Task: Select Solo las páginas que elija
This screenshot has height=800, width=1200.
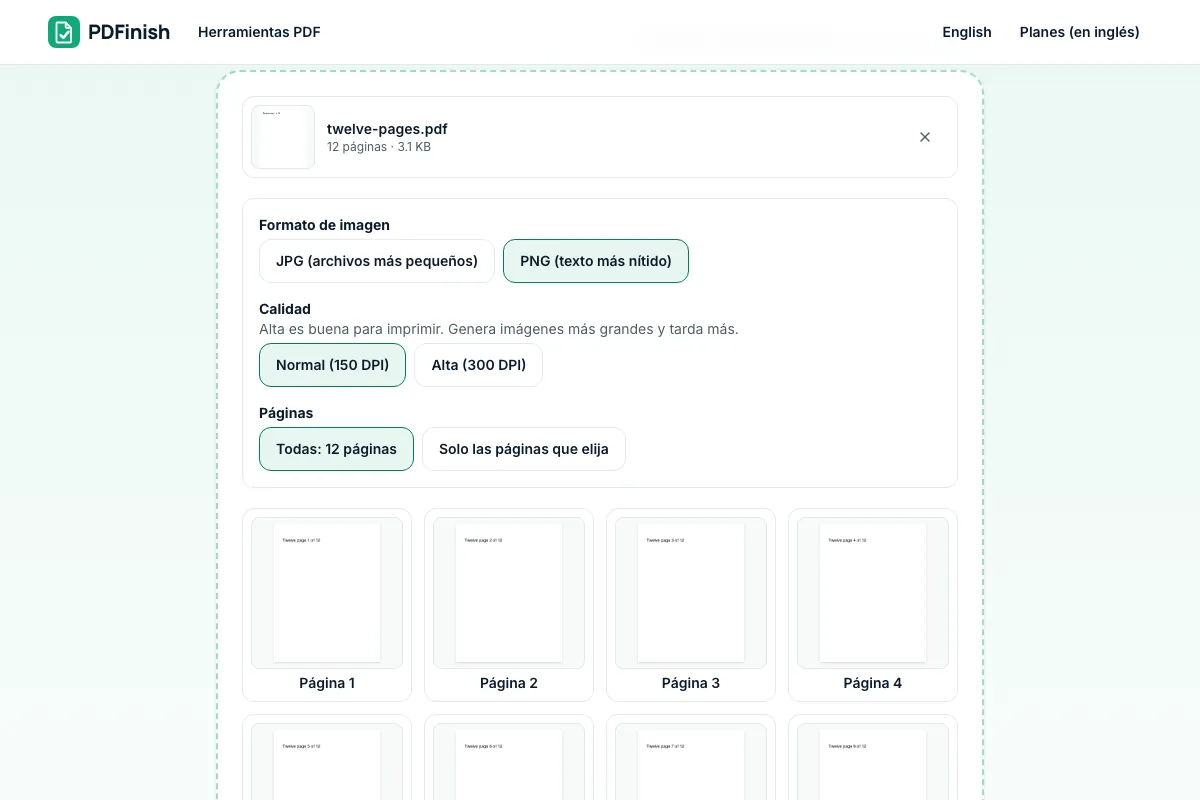Action: [524, 449]
